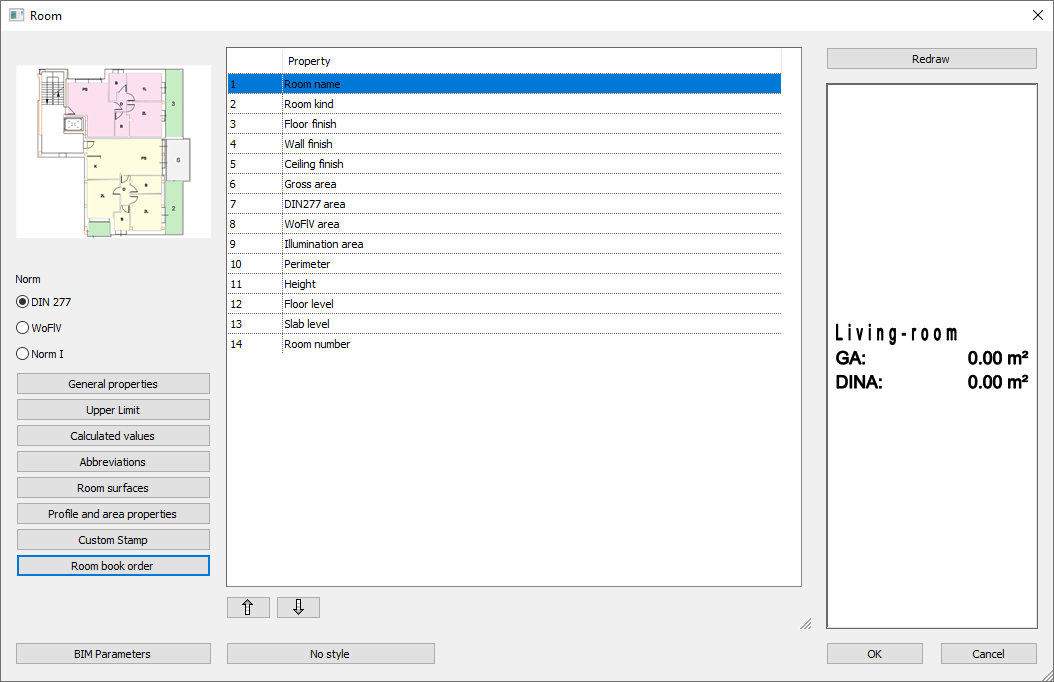Click the Room dialog title icon
Screen dimensions: 1054x682
16,15
